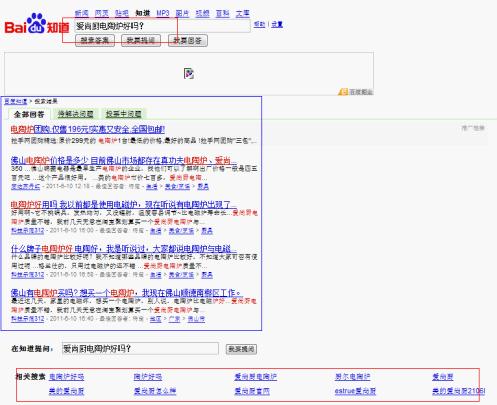This screenshot has width=497, height=405.
Task: Focus the bottom 在知道提问 input field
Action: tap(140, 349)
